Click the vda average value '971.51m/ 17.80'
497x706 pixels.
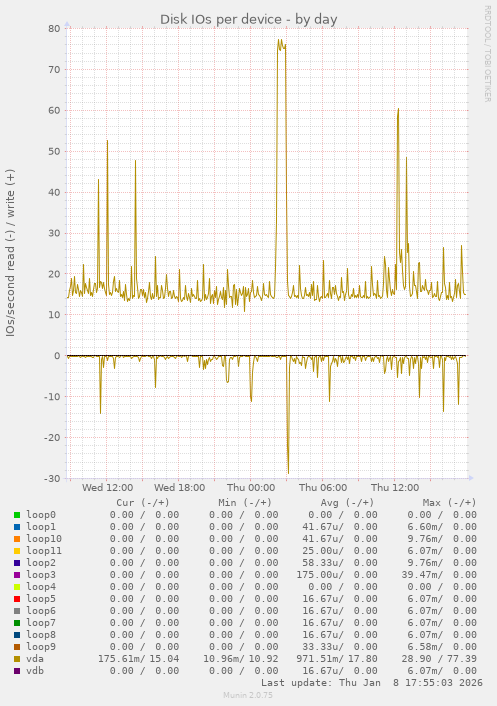tap(337, 659)
